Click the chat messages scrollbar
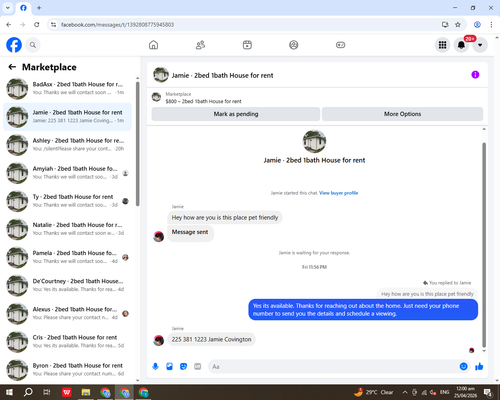 [484, 245]
